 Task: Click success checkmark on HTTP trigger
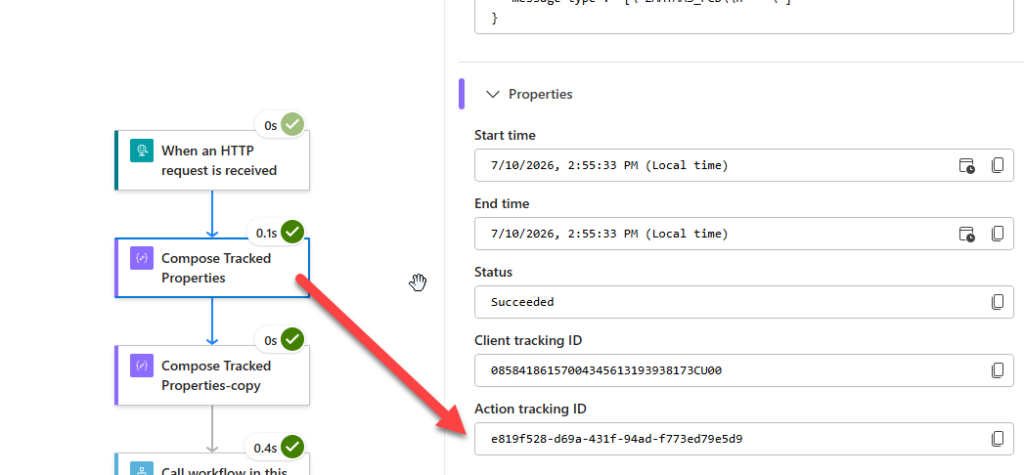[x=293, y=124]
